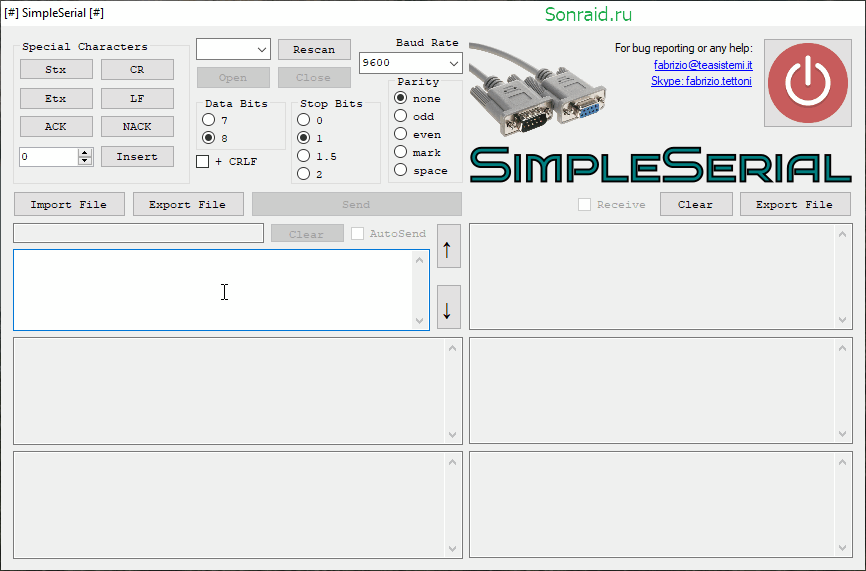Click top receive box scroll down arrow
Viewport: 866px width, 571px height.
click(x=842, y=319)
